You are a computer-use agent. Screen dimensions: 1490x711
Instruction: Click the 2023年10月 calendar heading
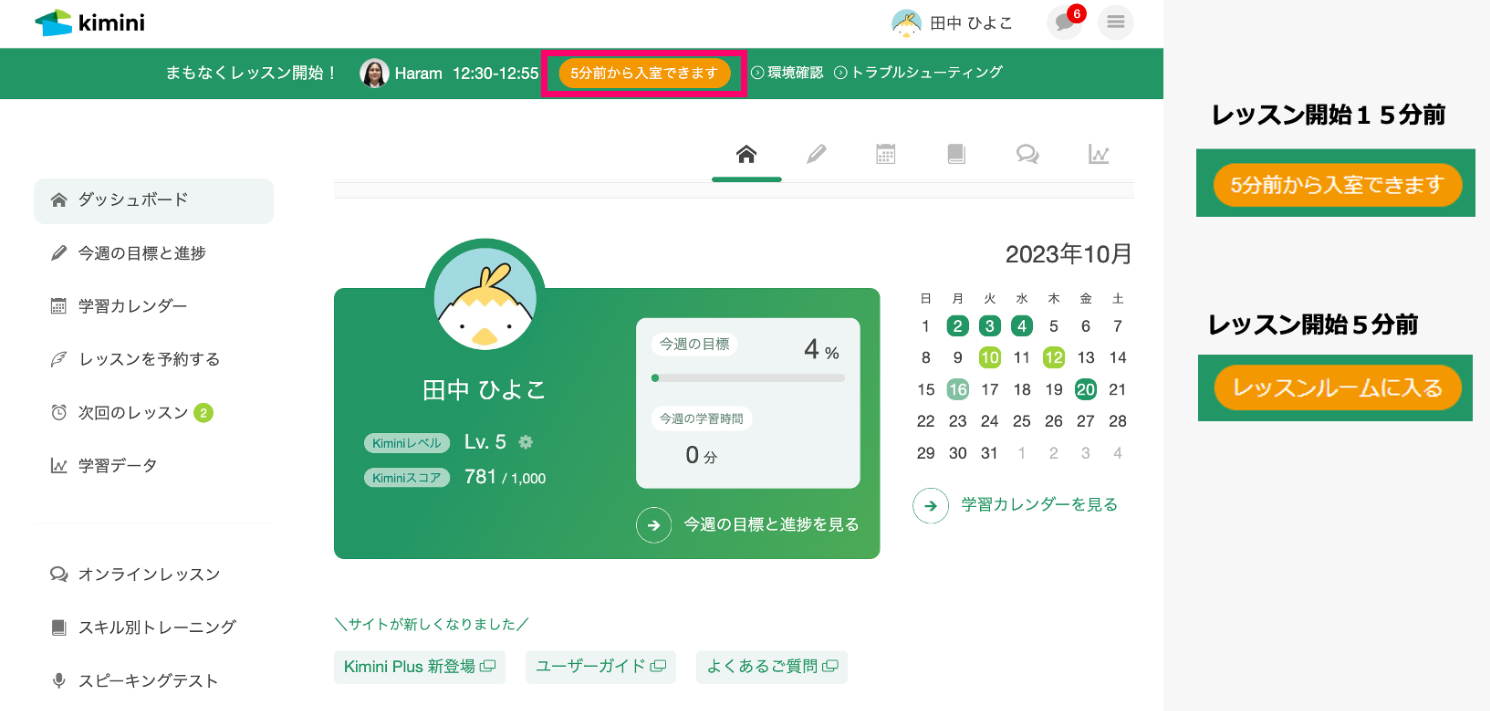(x=1069, y=254)
